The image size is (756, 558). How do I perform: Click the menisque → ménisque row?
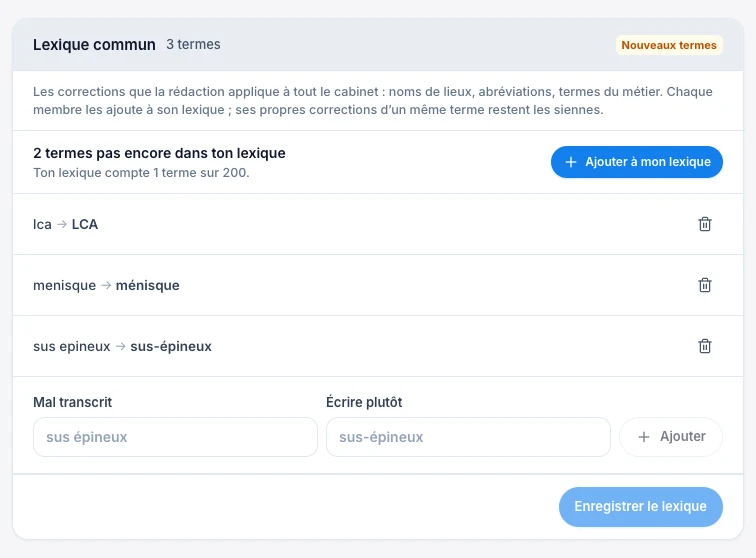378,285
